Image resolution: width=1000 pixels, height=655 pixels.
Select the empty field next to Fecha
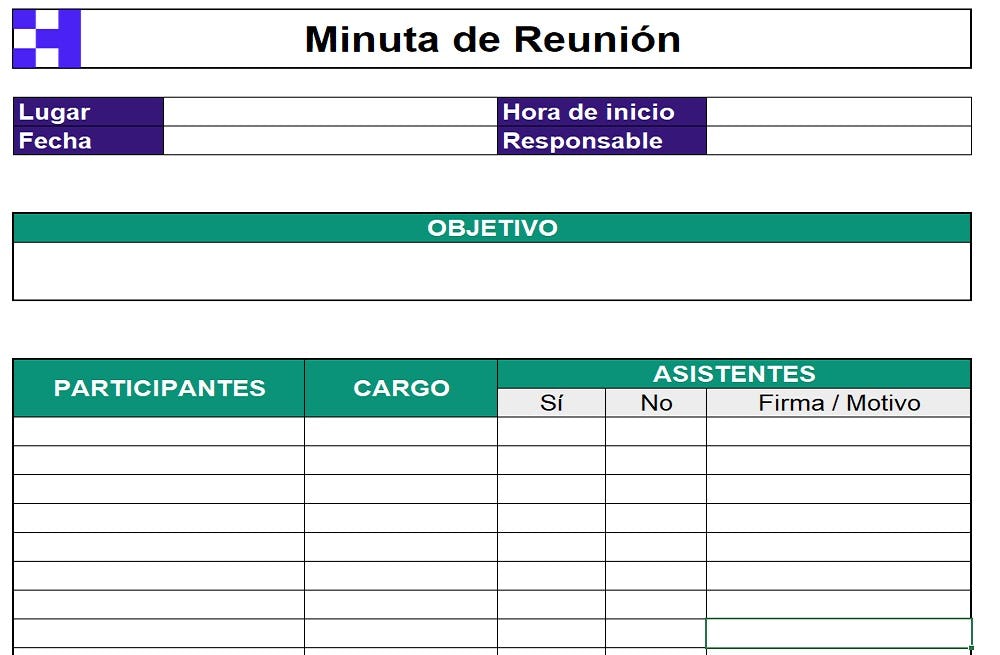[330, 141]
